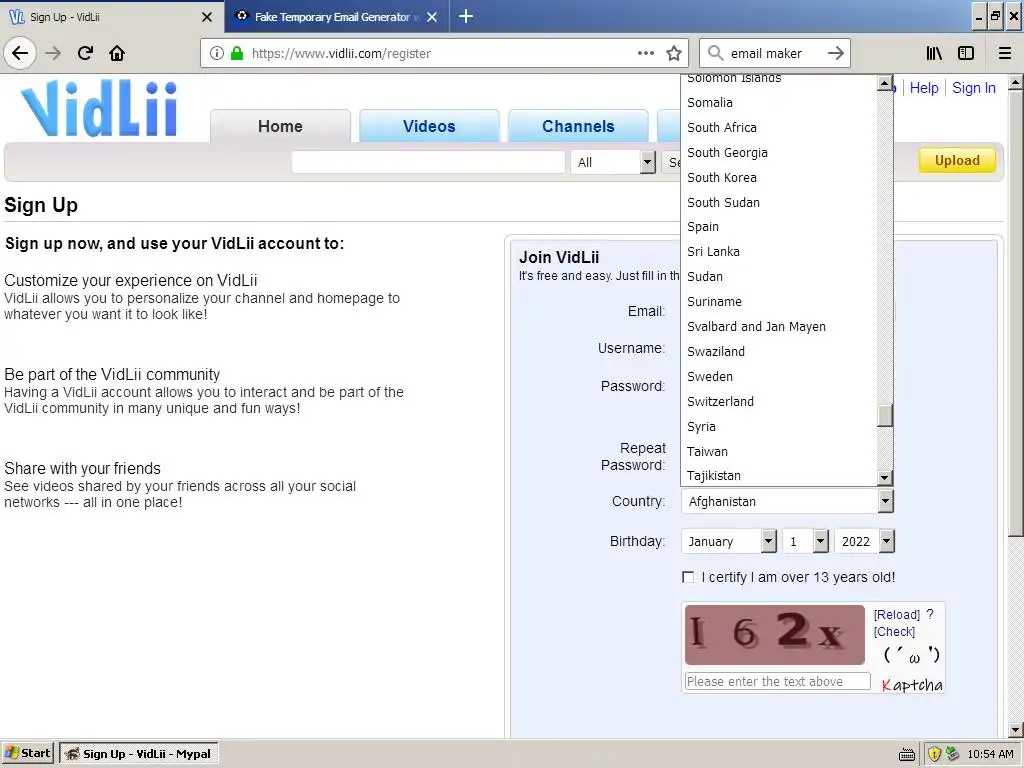Submit search with the arrow icon
This screenshot has height=768, width=1024.
point(835,53)
